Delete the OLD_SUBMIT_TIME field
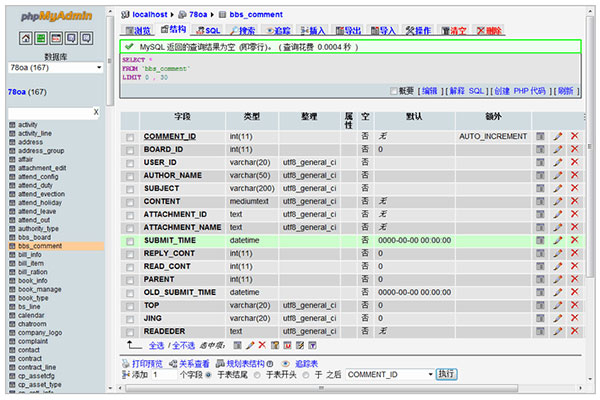Screen dimensions: 600x400 coord(574,292)
